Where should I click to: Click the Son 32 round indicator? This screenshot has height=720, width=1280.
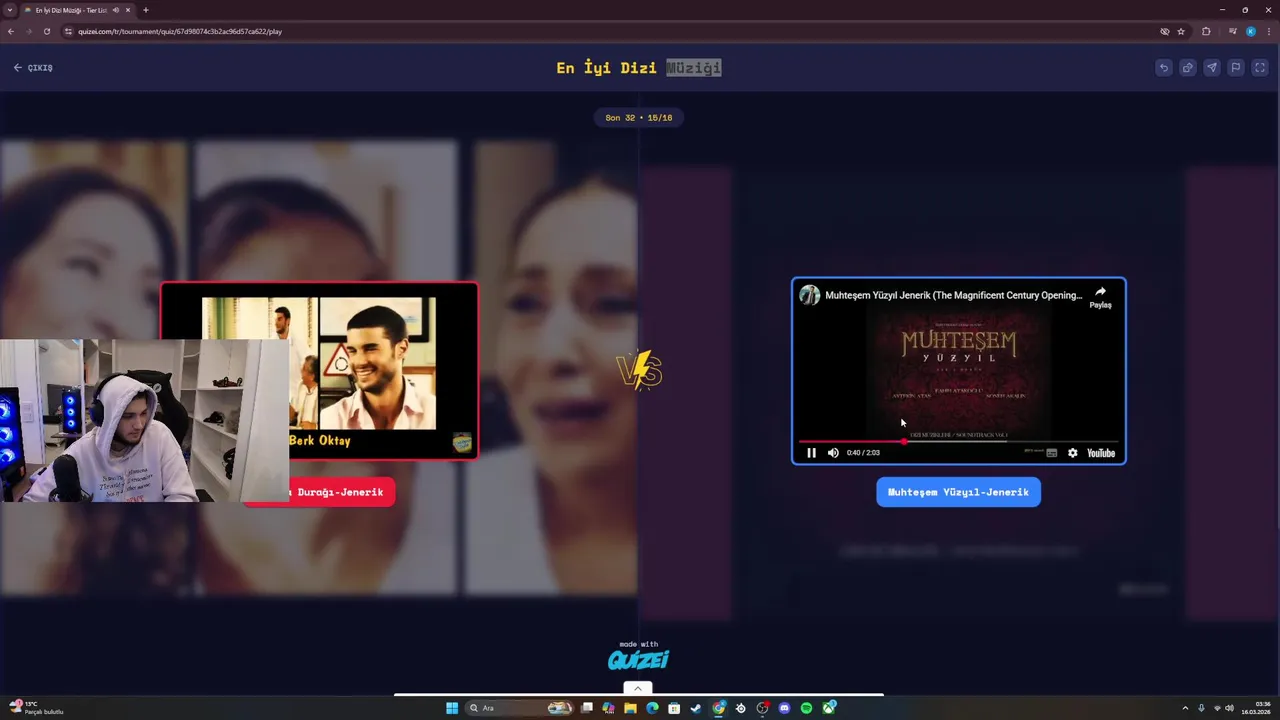pyautogui.click(x=638, y=118)
